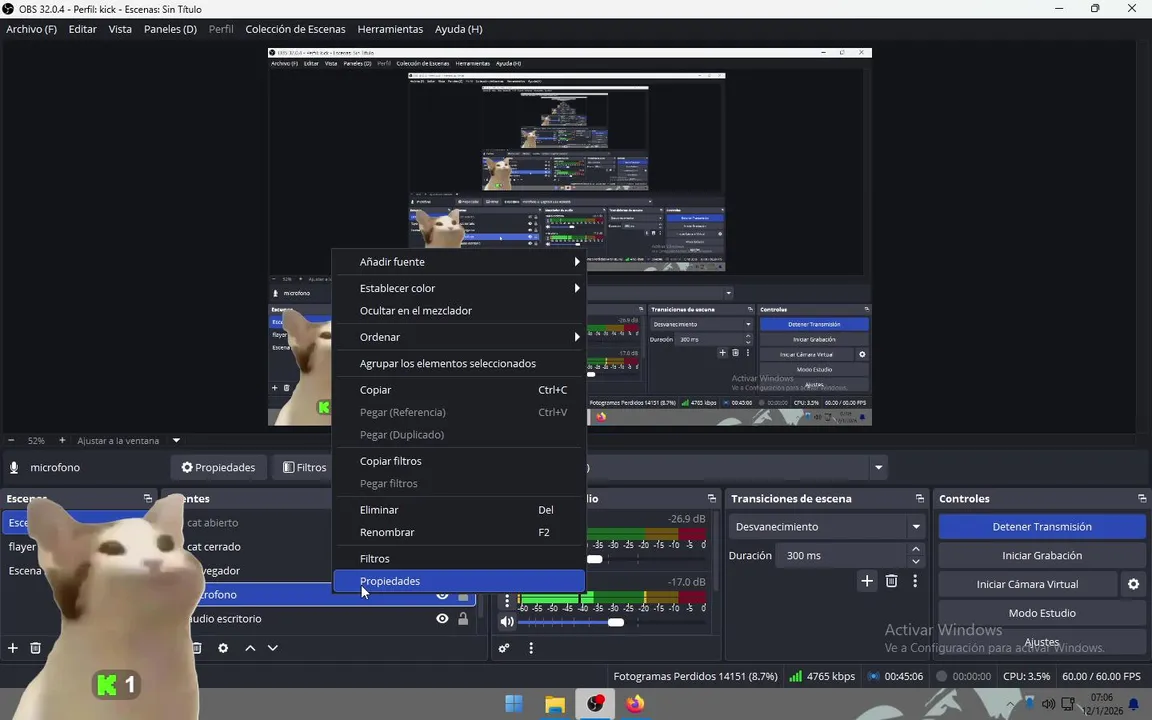
Task: Adjust volume slider of -26.9 dB channel
Action: (x=595, y=559)
